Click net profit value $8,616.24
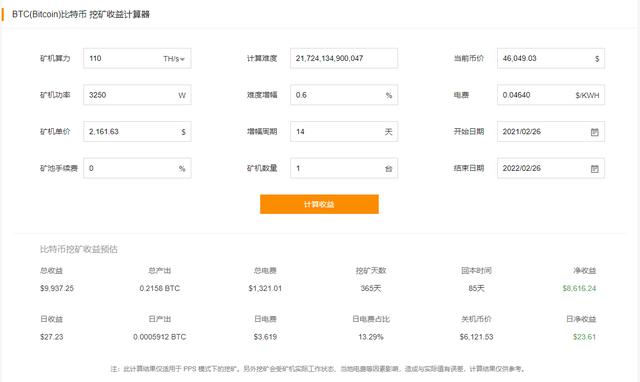 pyautogui.click(x=579, y=289)
